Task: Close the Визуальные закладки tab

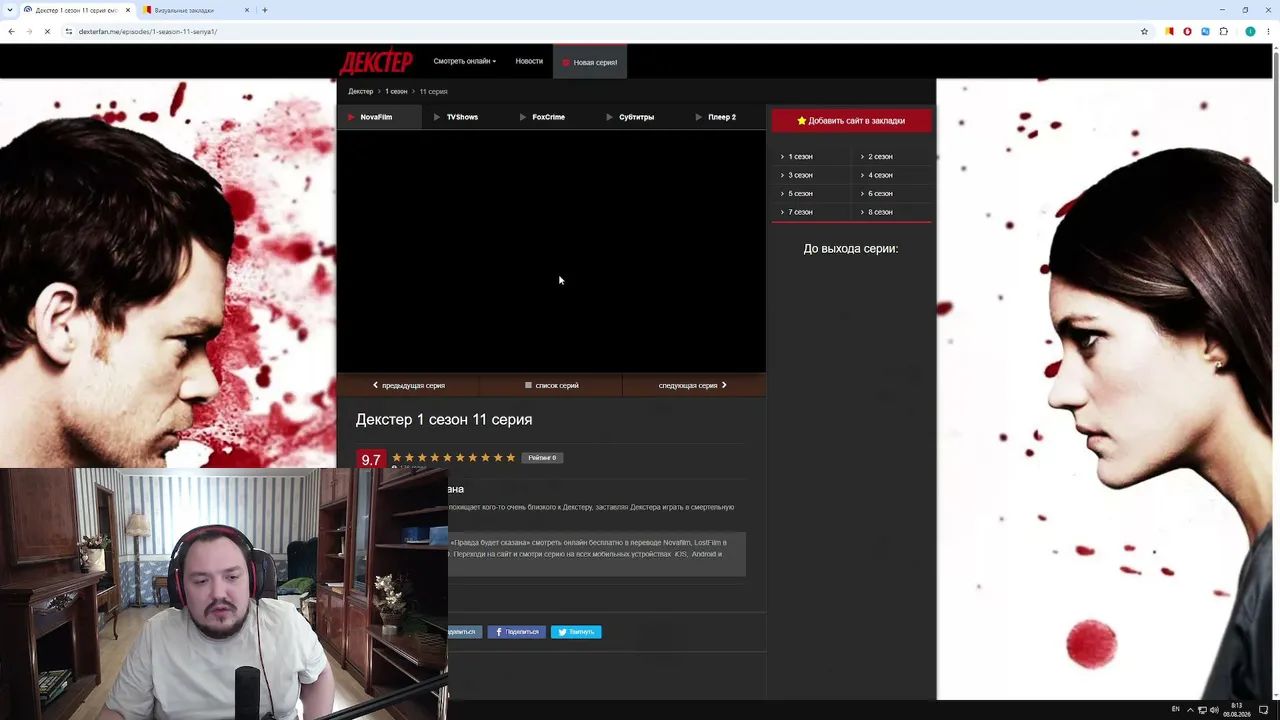Action: click(247, 10)
